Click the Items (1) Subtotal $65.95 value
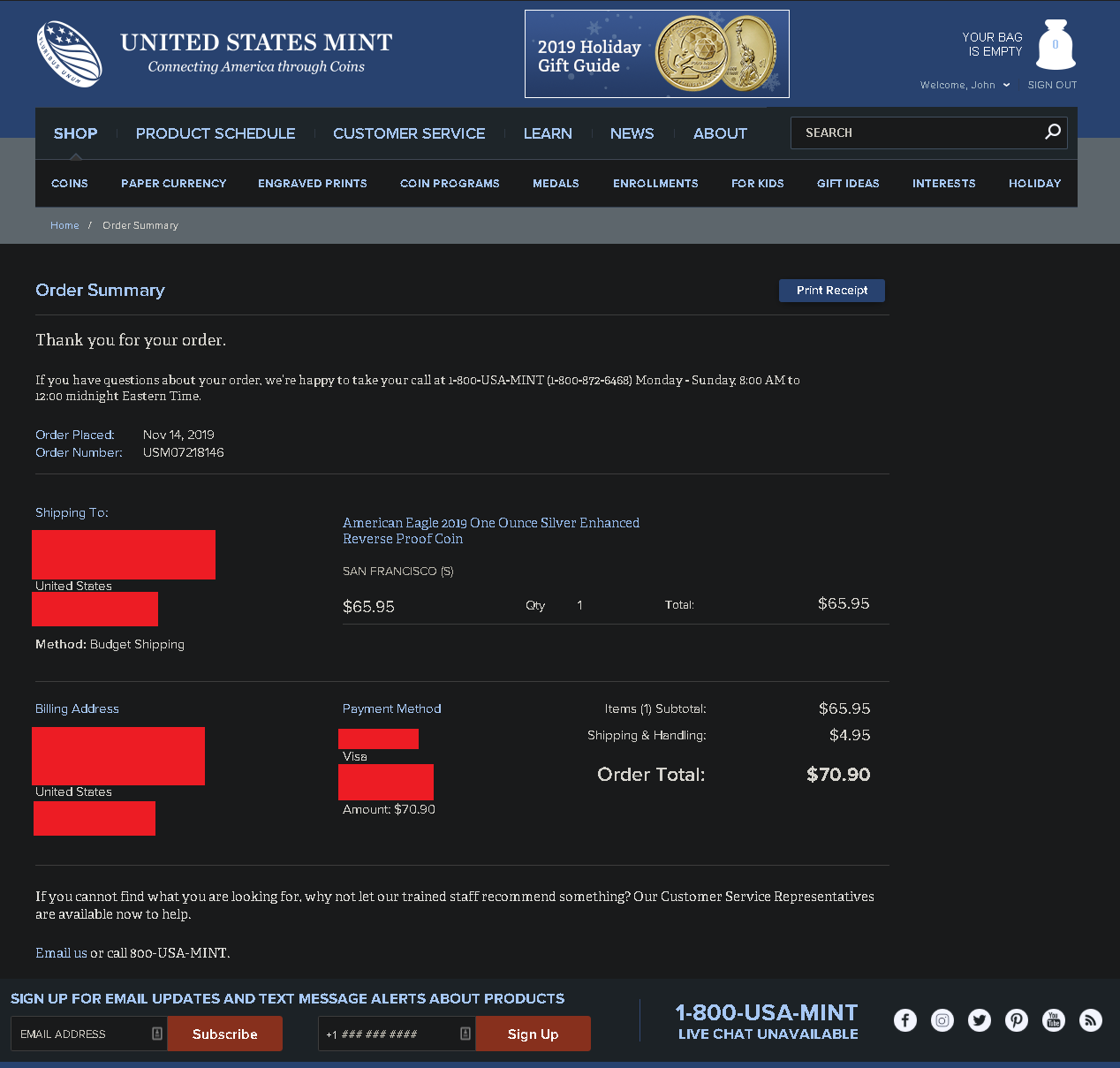The width and height of the screenshot is (1120, 1068). click(x=844, y=708)
